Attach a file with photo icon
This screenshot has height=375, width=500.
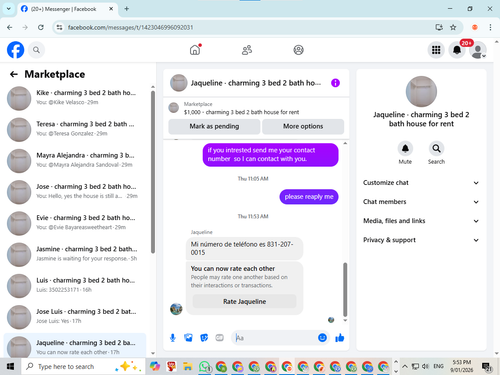188,338
